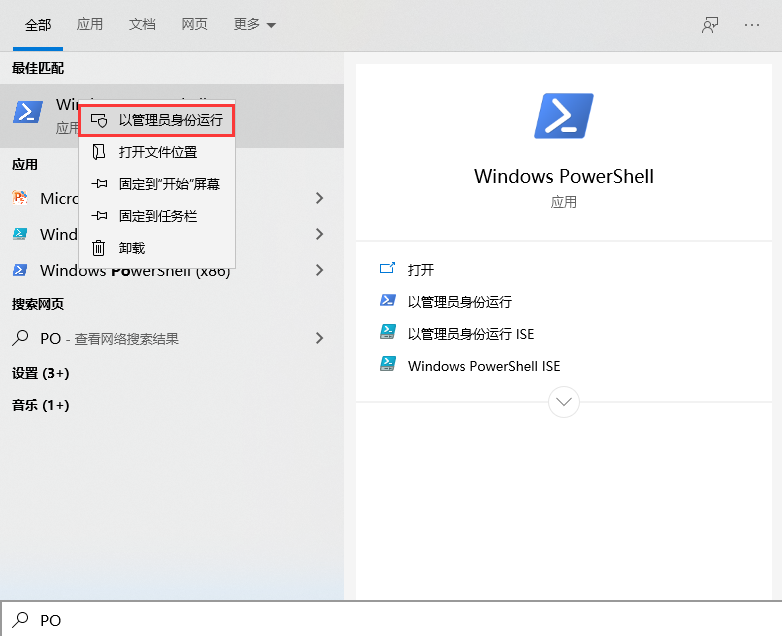The image size is (782, 636).
Task: Choose 固定到任务栏 in context menu
Action: [x=157, y=216]
